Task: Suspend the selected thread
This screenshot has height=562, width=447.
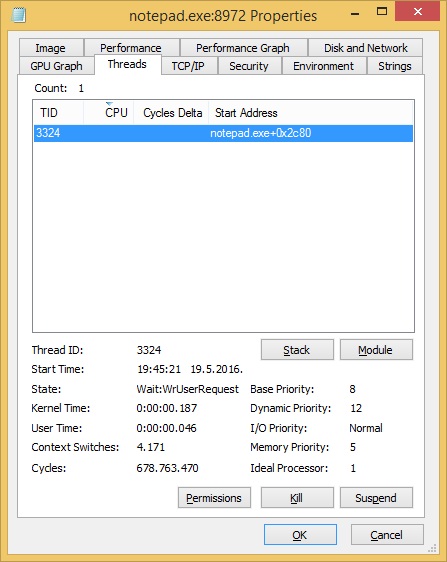Action: coord(376,498)
